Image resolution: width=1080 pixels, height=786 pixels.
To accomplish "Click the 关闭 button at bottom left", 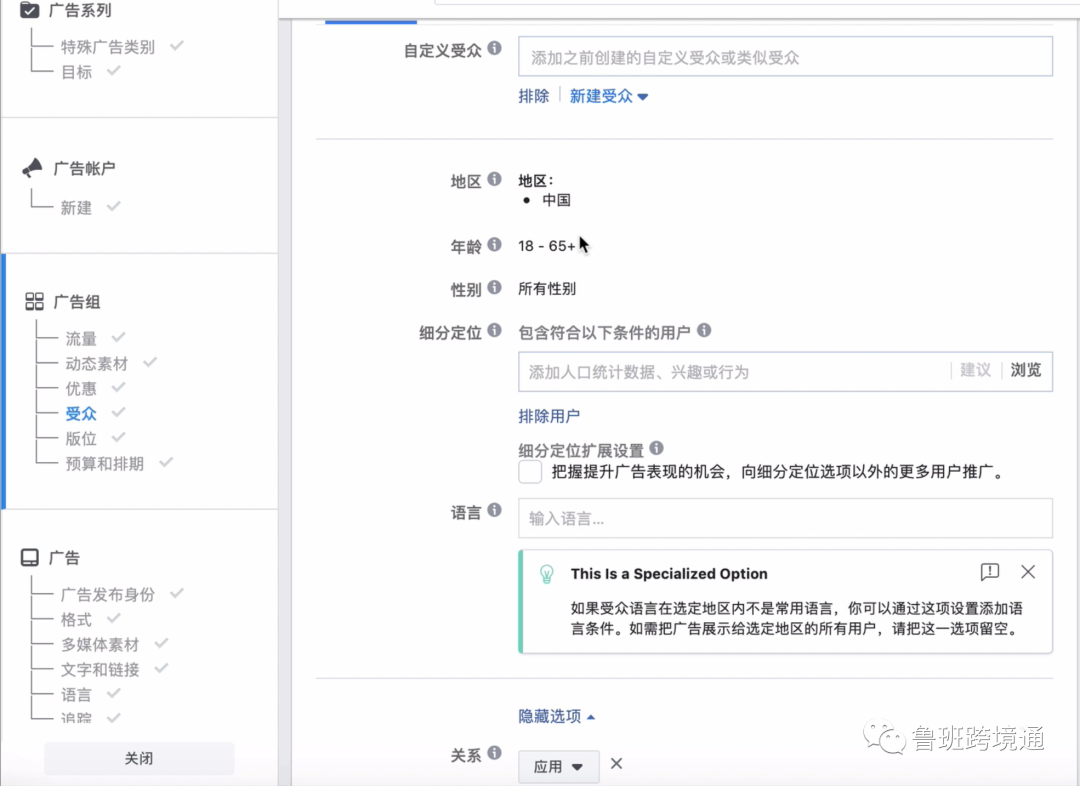I will [139, 758].
